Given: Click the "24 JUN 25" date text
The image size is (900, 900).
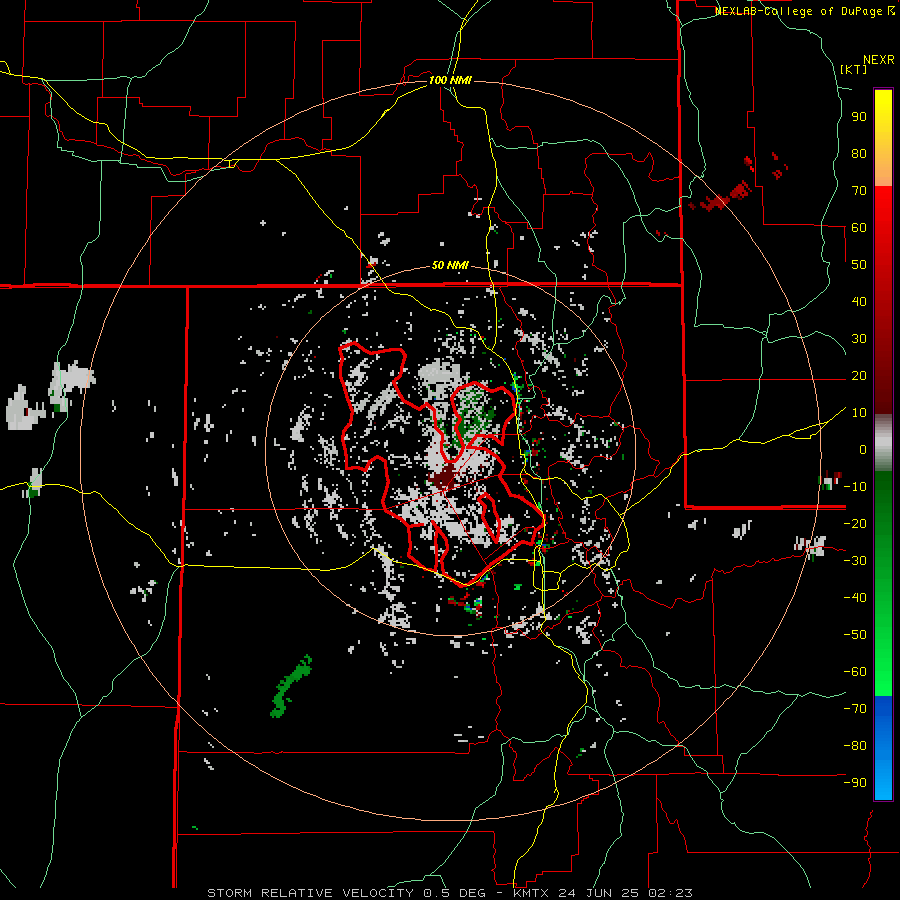Looking at the screenshot, I should coord(600,893).
